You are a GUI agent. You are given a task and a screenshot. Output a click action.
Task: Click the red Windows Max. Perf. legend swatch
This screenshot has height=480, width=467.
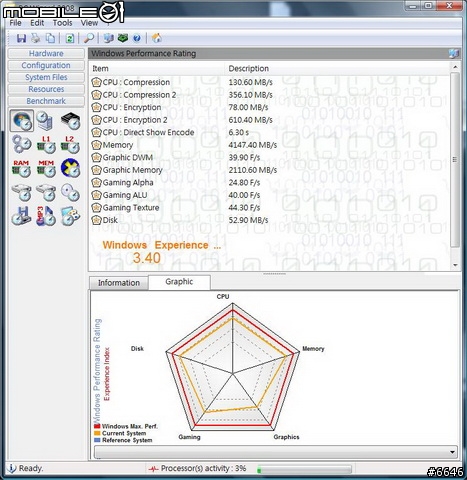click(97, 426)
